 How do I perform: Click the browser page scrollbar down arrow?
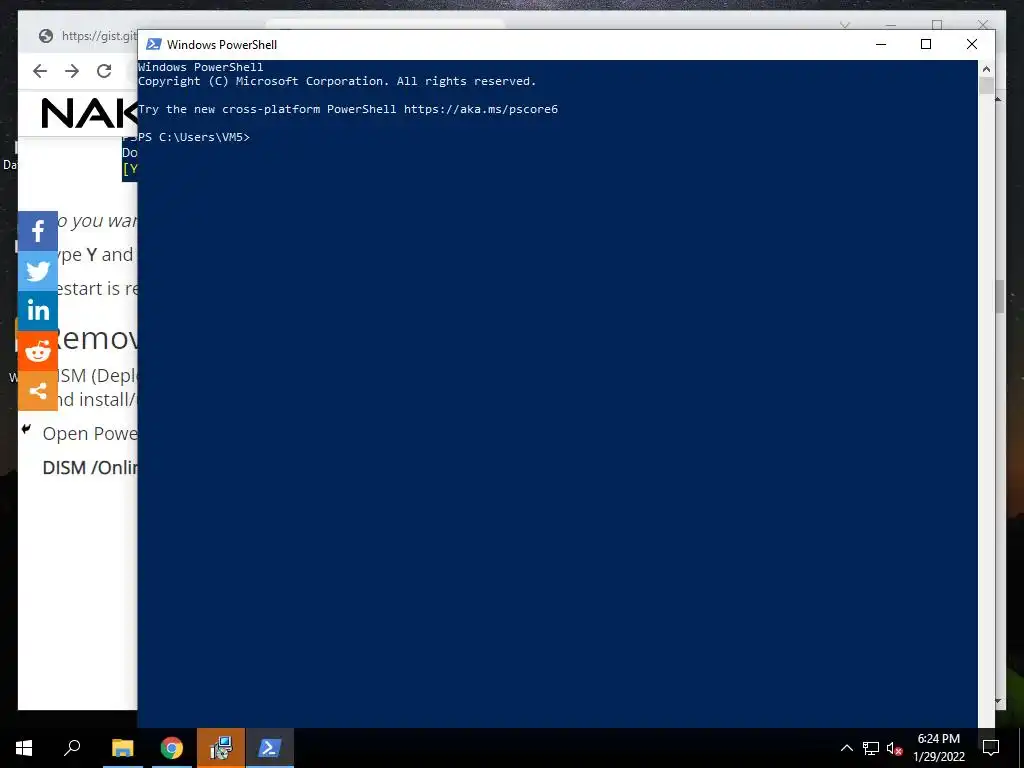998,701
